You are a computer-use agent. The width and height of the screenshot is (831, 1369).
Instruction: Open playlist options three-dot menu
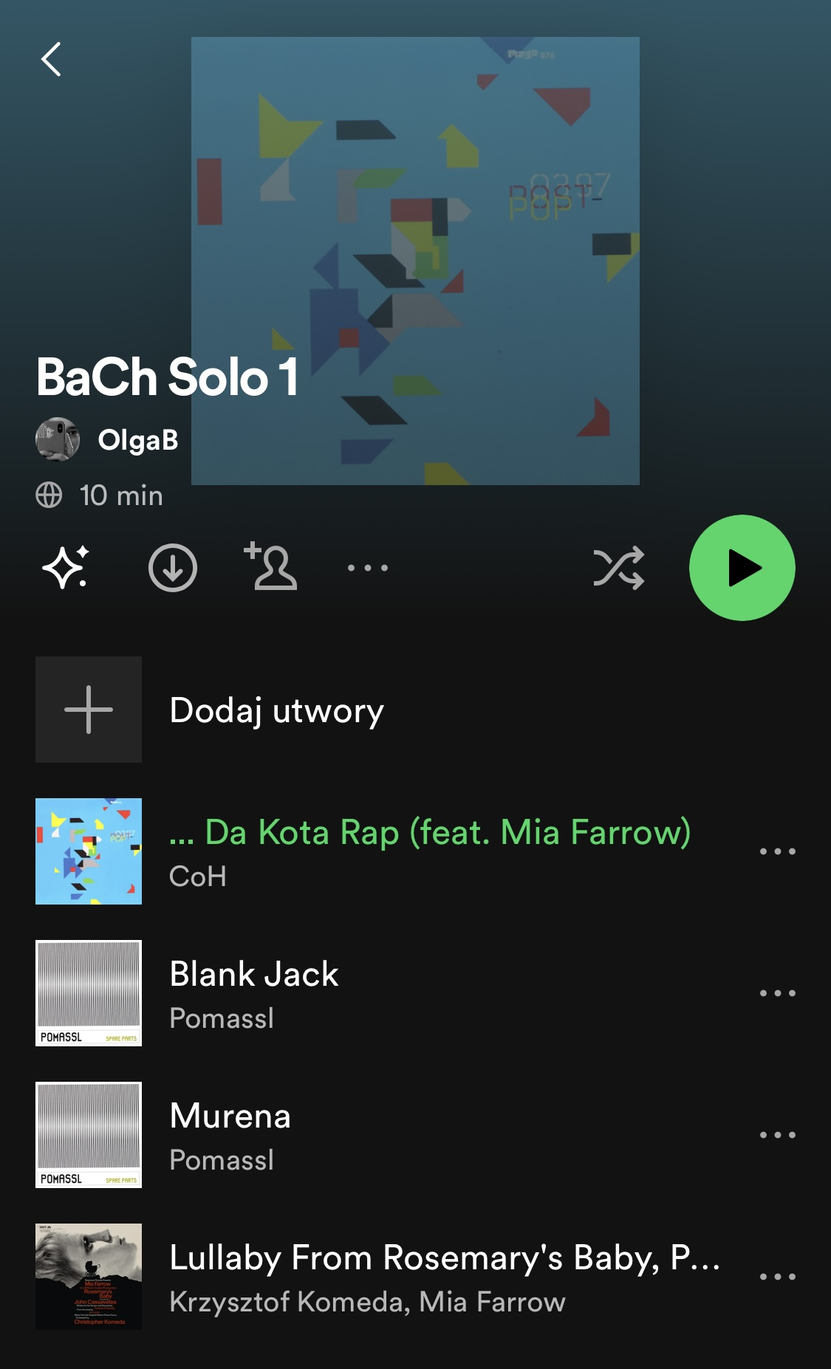[x=367, y=568]
